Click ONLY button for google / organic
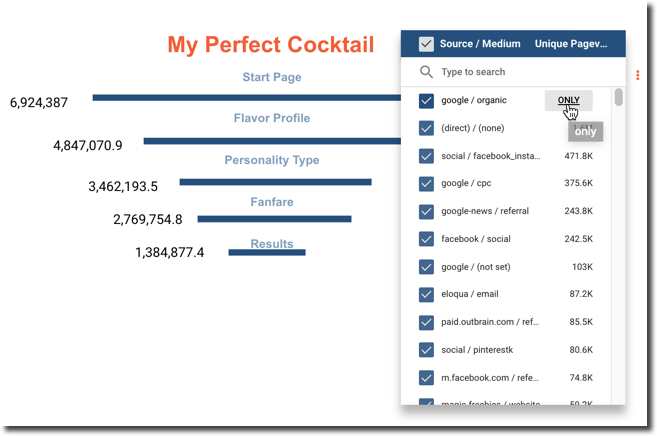This screenshot has height=436, width=657. click(568, 100)
